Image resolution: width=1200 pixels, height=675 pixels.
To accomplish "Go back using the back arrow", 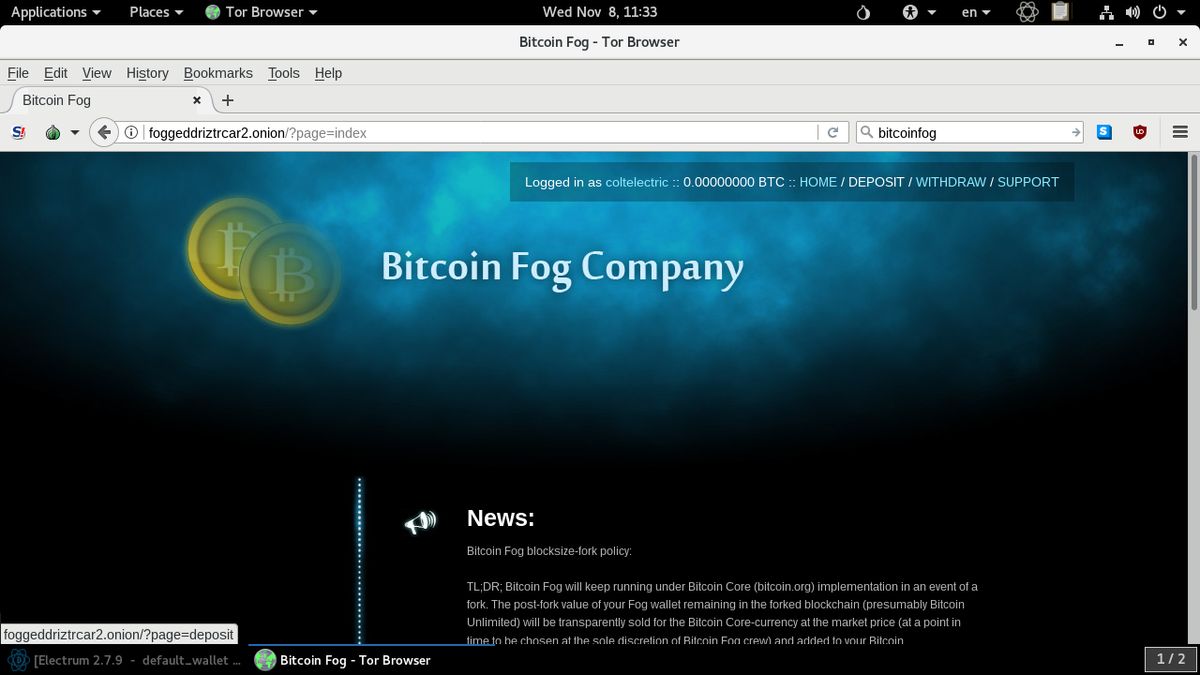I will 104,131.
